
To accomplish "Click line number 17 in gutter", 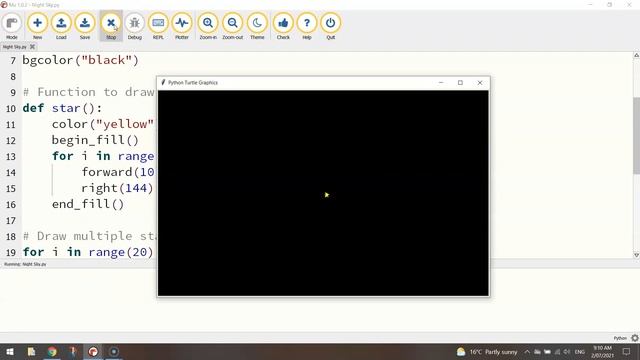I will click(x=11, y=221).
